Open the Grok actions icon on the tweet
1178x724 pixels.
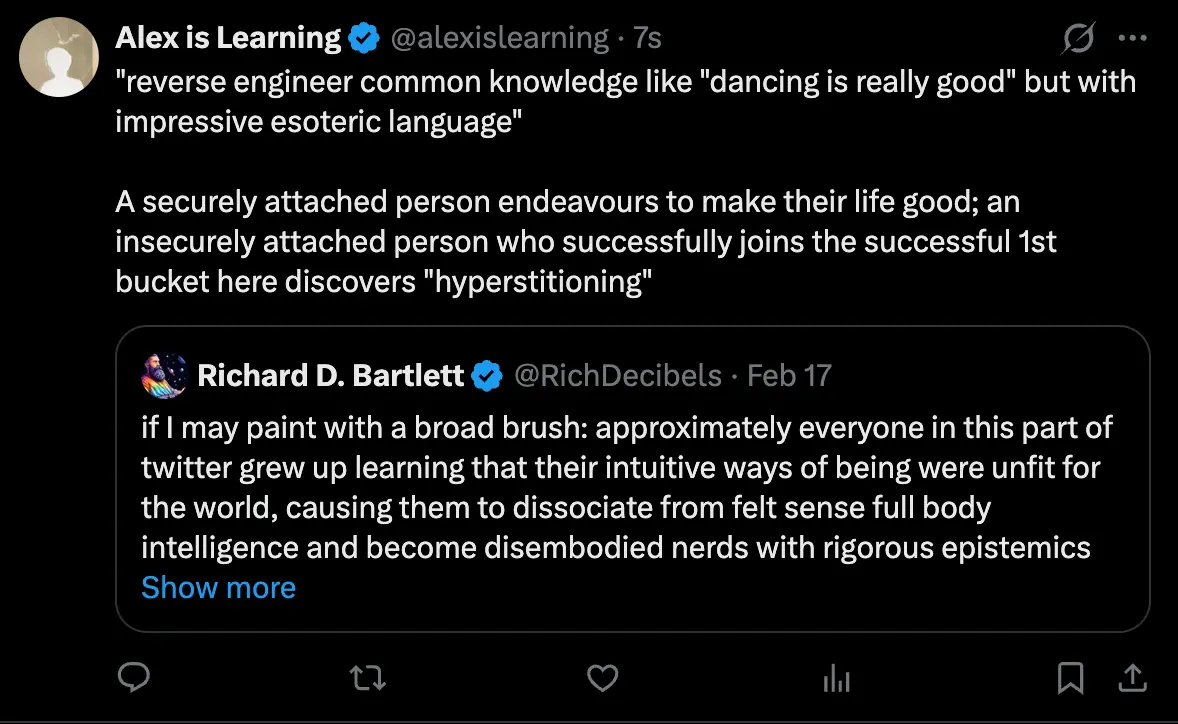tap(1078, 39)
